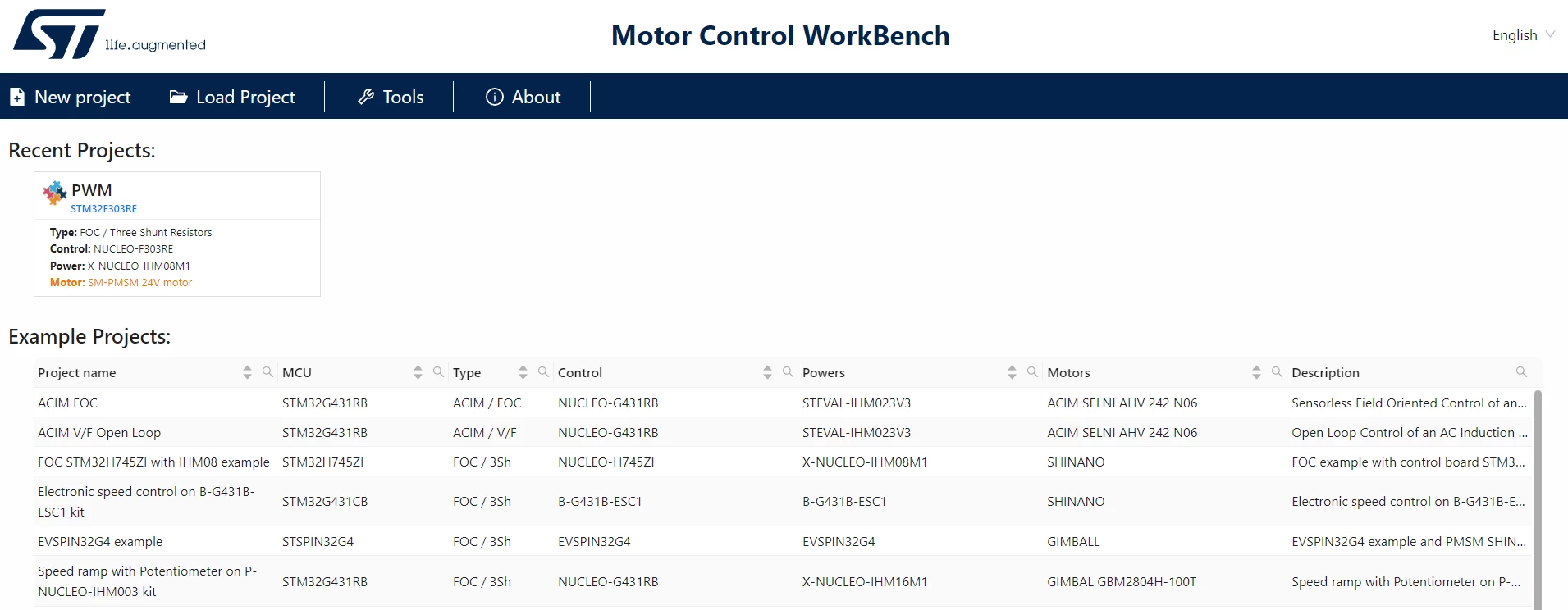This screenshot has width=1568, height=610.
Task: Click the STM32H745ZI MCU cell
Action: coord(322,462)
